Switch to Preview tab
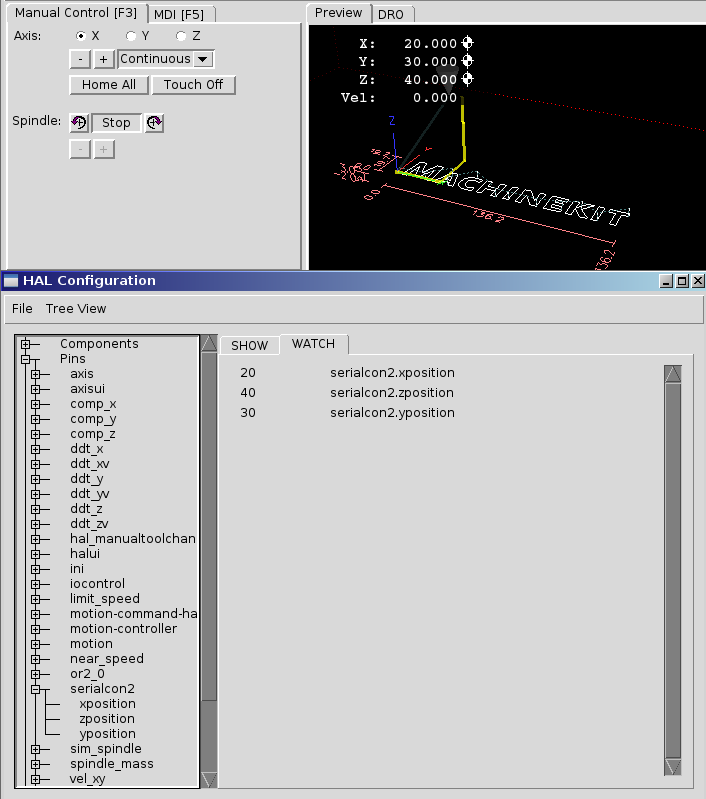Screen dimensions: 706x799 [338, 13]
